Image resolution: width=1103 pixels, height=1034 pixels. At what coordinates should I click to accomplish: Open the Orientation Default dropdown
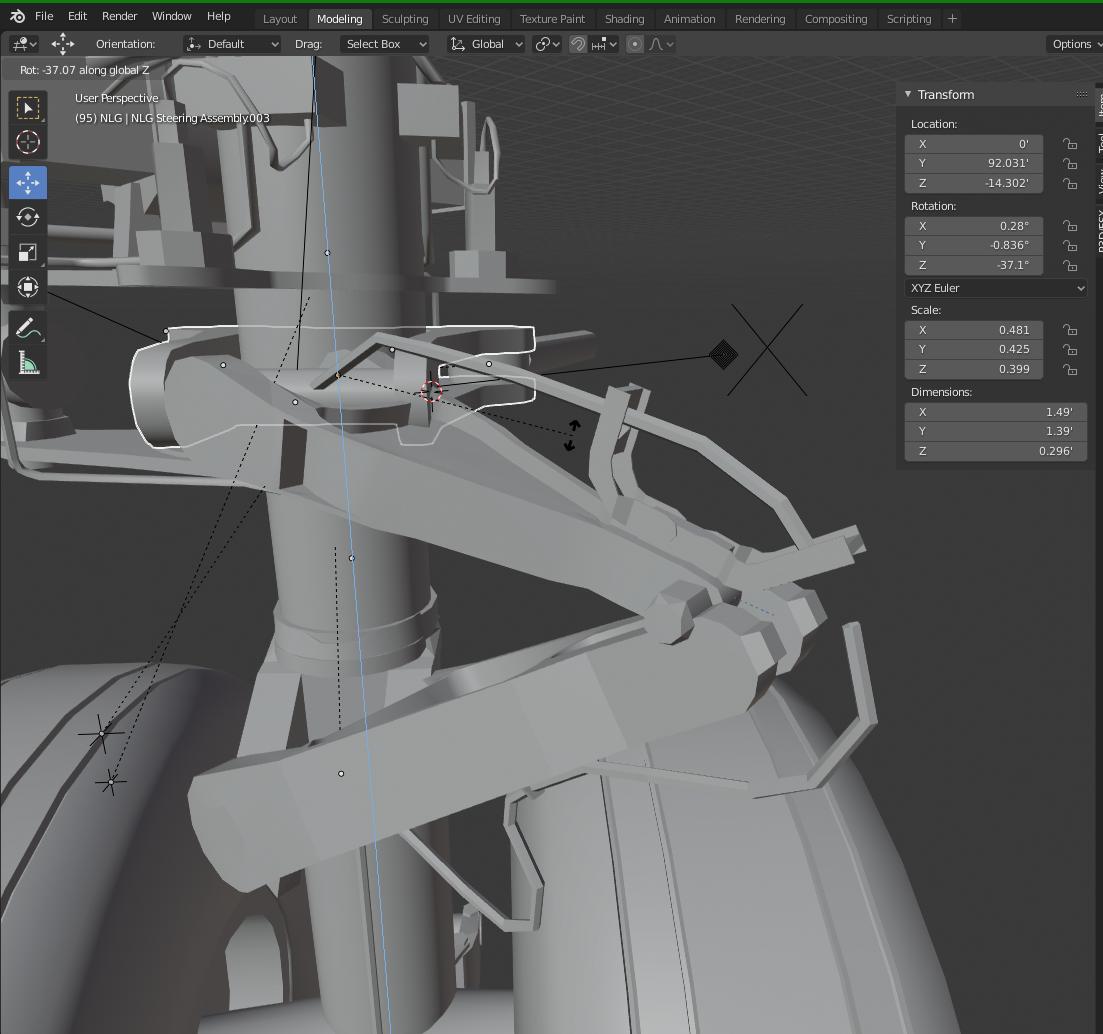click(232, 44)
